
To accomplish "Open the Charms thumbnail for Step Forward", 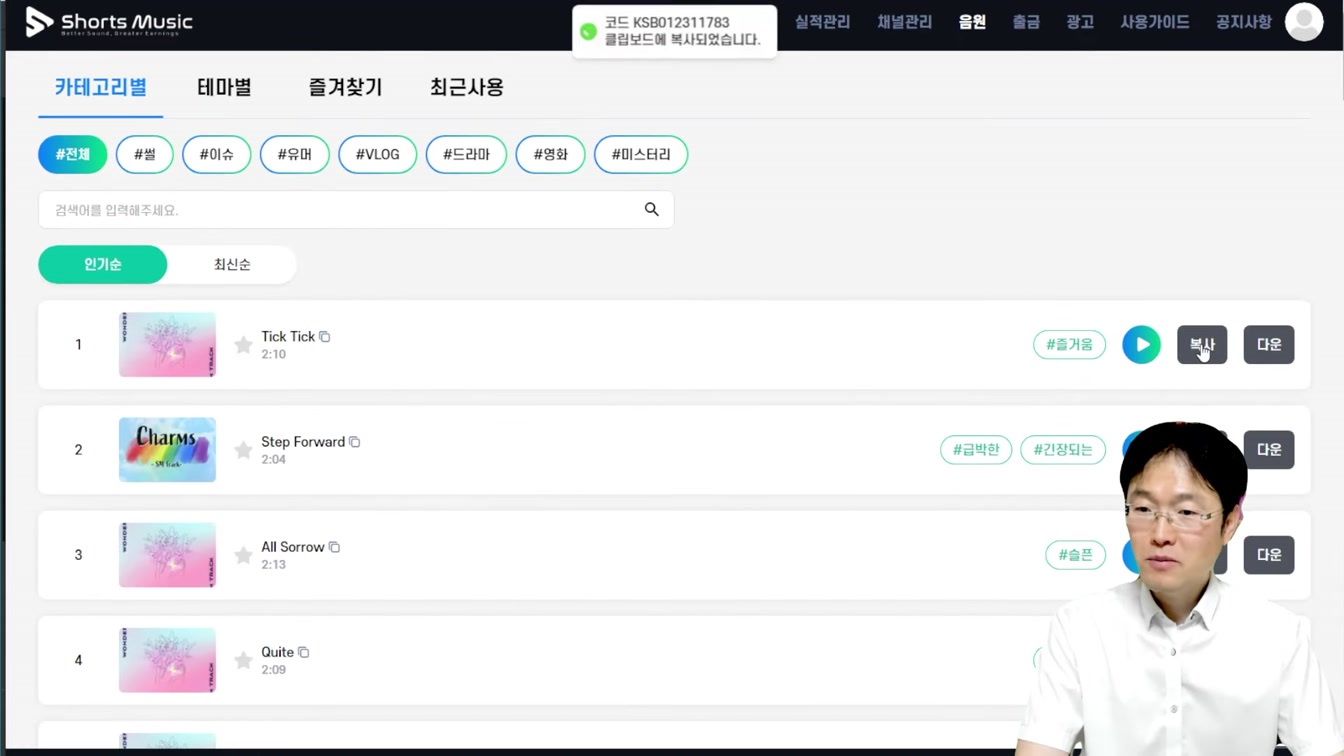I will (167, 449).
